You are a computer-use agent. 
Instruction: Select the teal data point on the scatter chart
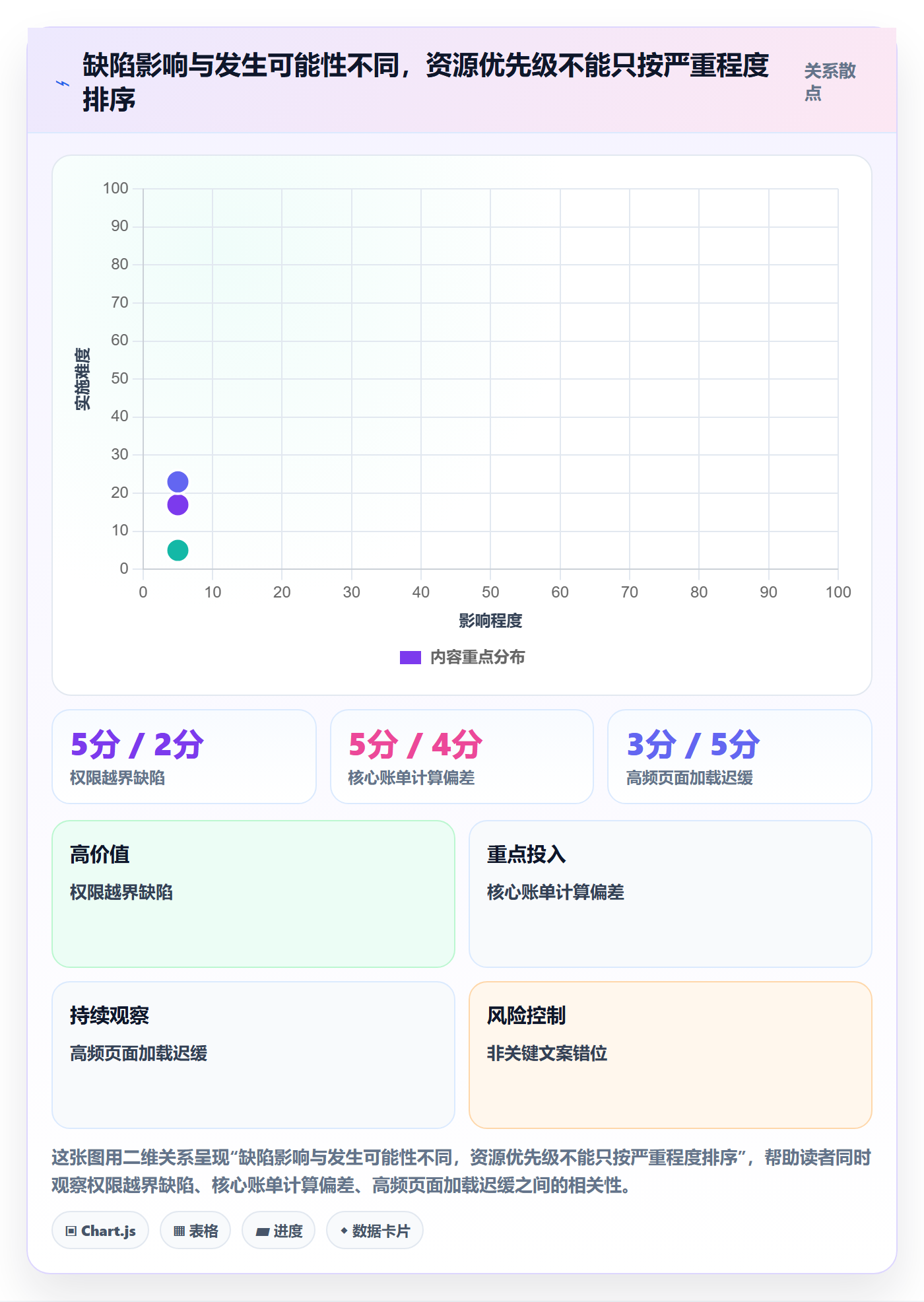pyautogui.click(x=178, y=550)
